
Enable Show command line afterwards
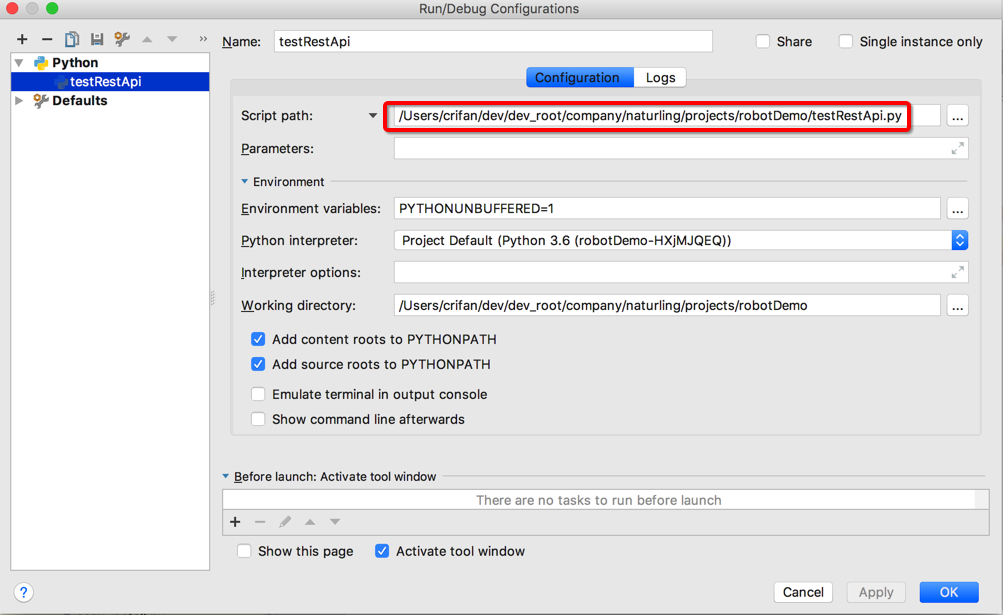[258, 419]
